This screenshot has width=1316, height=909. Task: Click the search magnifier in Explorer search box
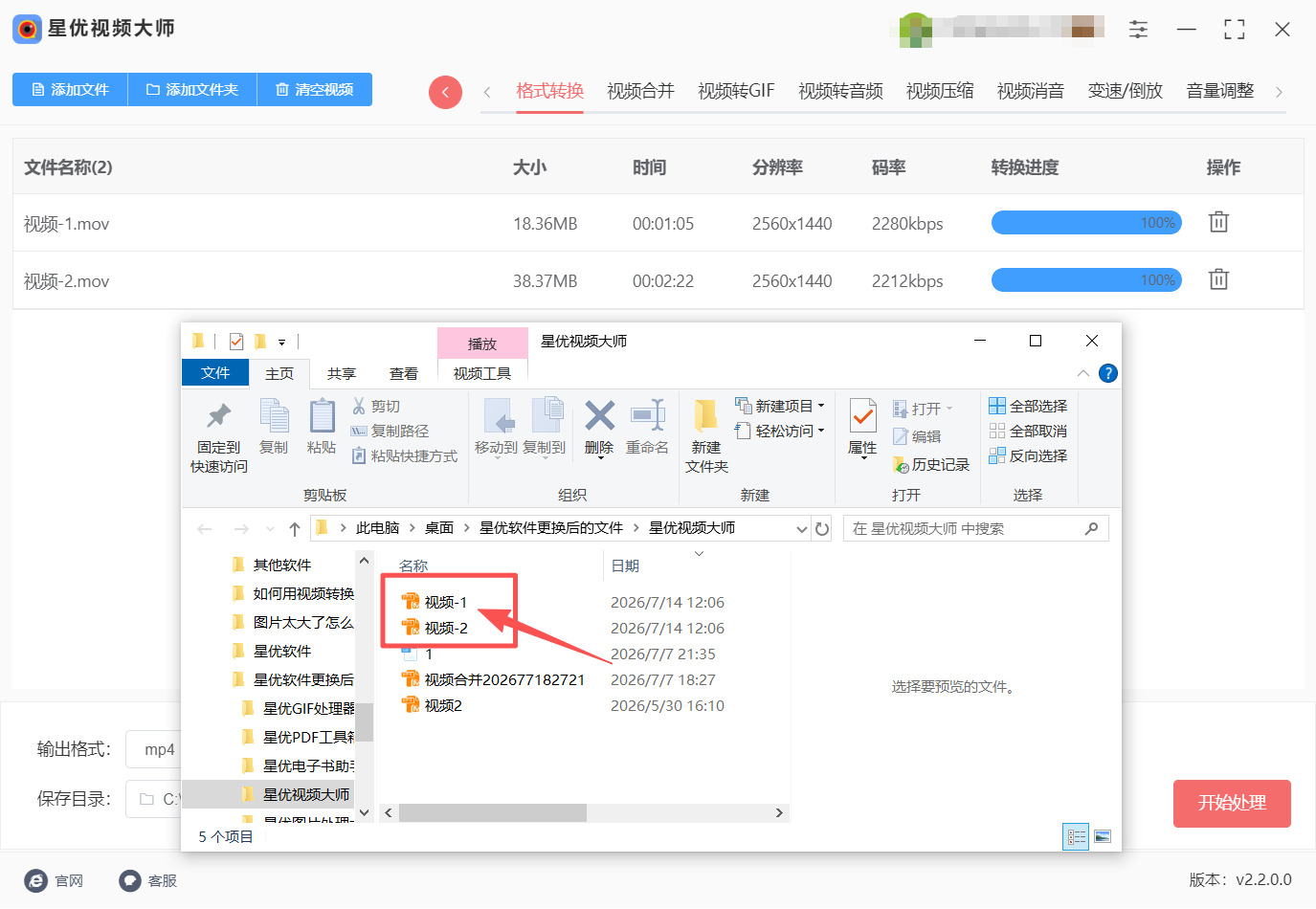coord(1091,528)
